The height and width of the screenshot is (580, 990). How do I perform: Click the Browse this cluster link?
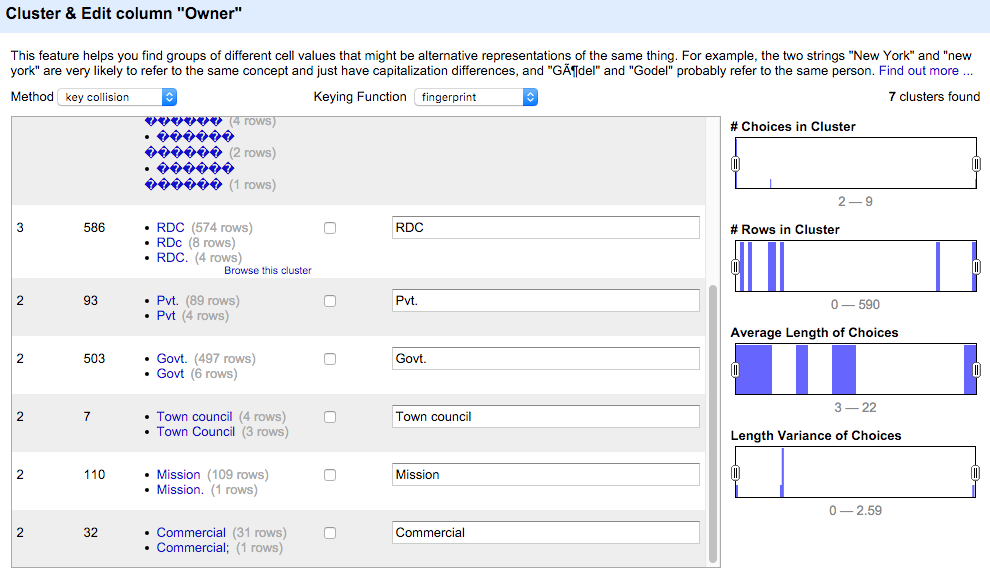267,270
